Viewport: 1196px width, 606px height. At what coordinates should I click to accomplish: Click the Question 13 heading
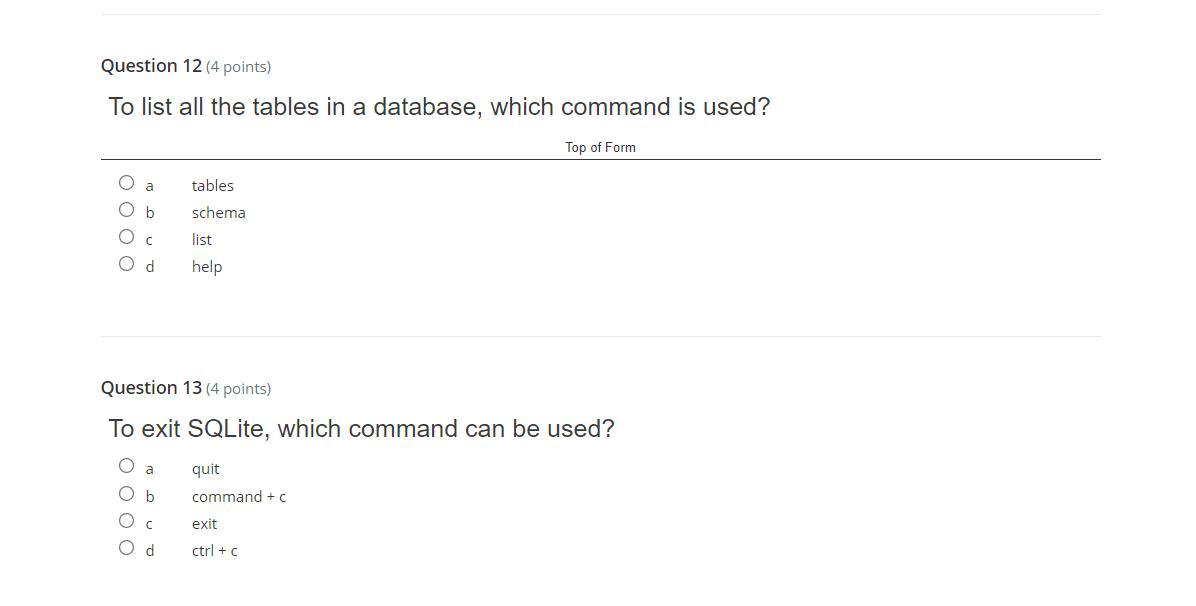[x=151, y=388]
